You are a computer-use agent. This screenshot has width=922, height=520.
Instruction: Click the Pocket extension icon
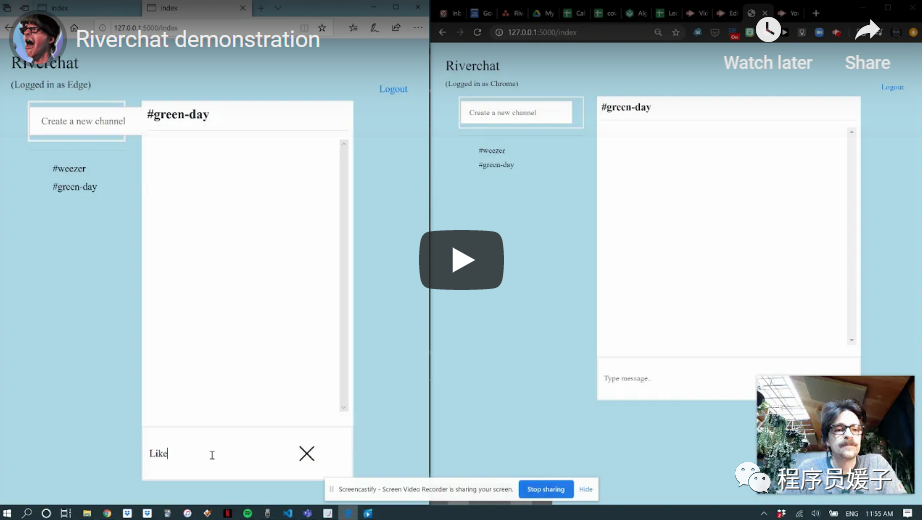[715, 32]
